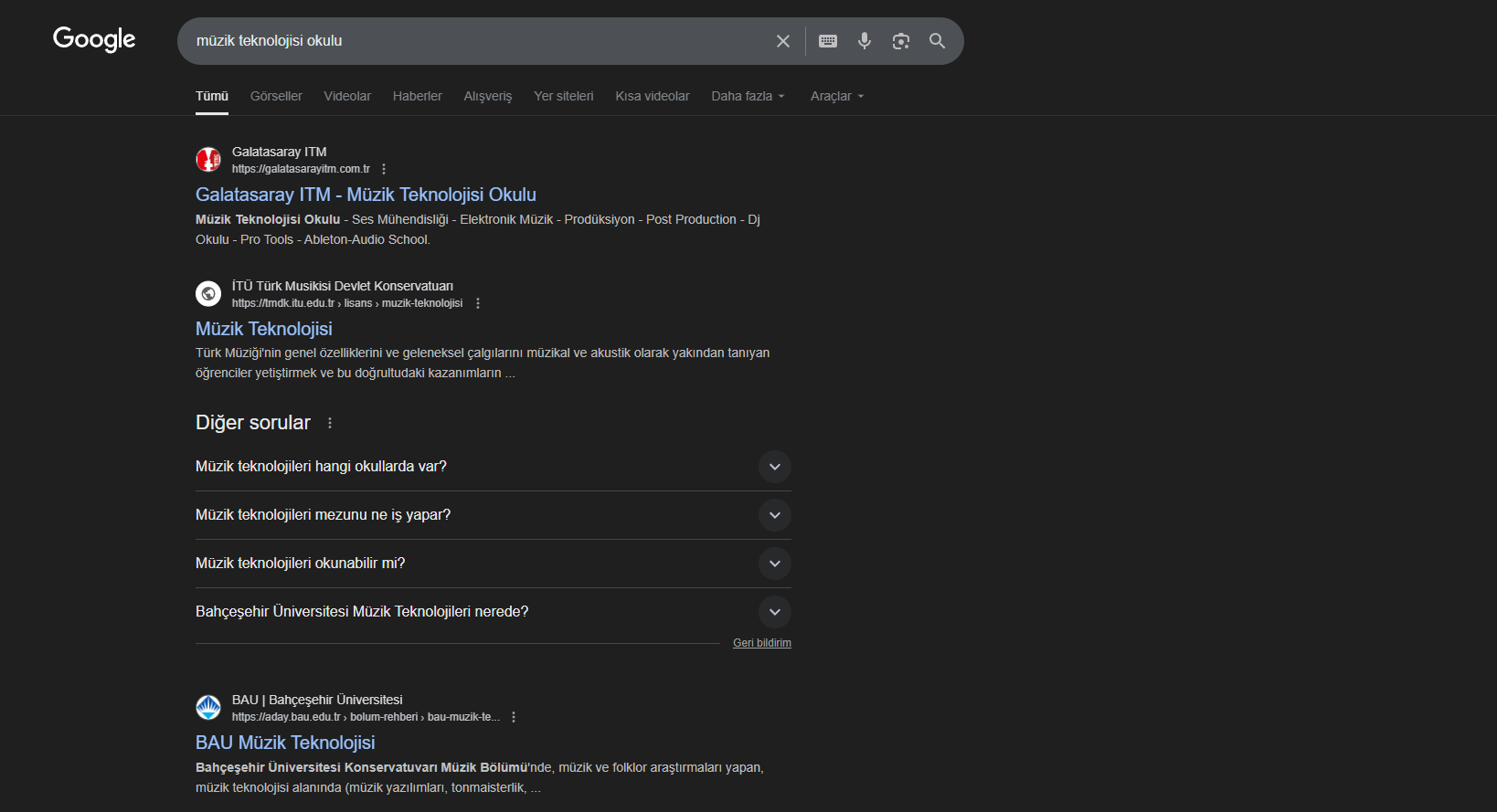This screenshot has width=1497, height=812.
Task: Open Galatasaray ITM - Müzik Teknolojisi Okulu link
Action: coord(366,195)
